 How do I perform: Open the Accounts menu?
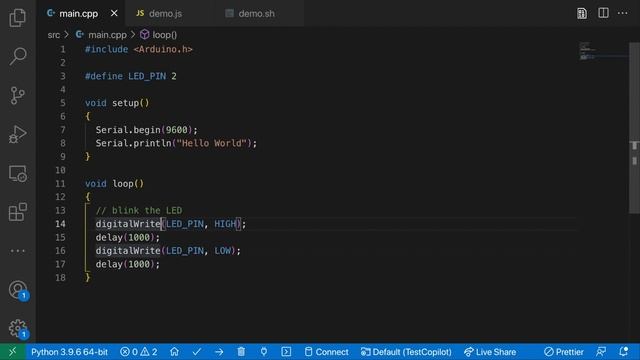click(18, 290)
